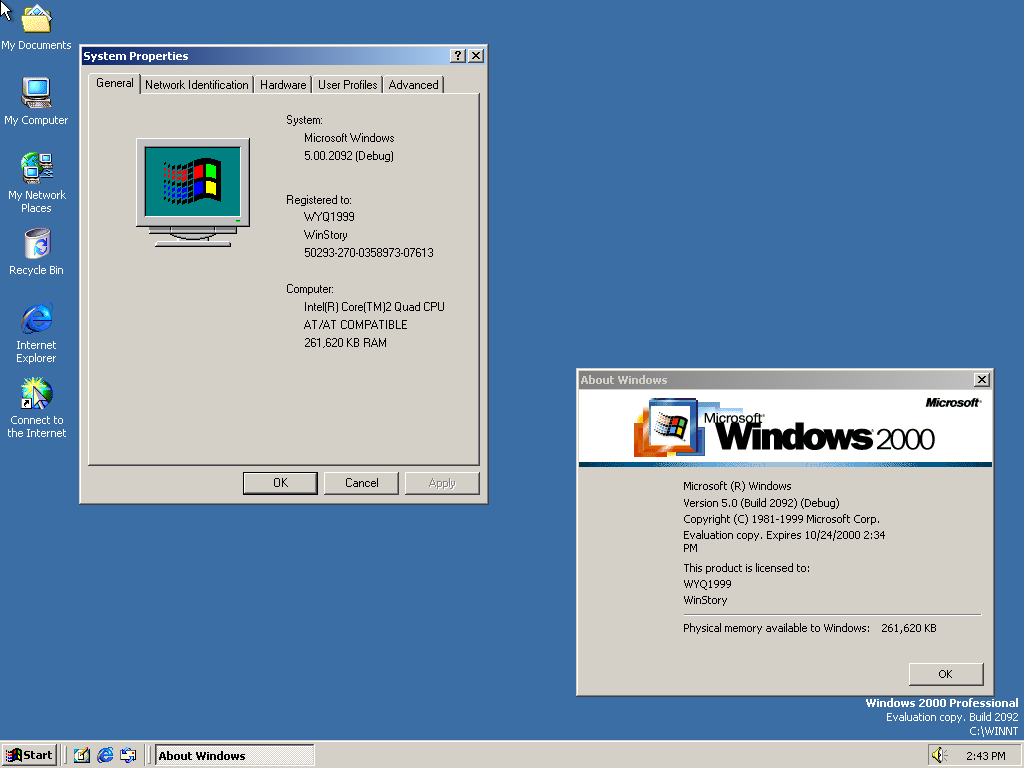
Task: Switch to the General tab
Action: pos(114,83)
